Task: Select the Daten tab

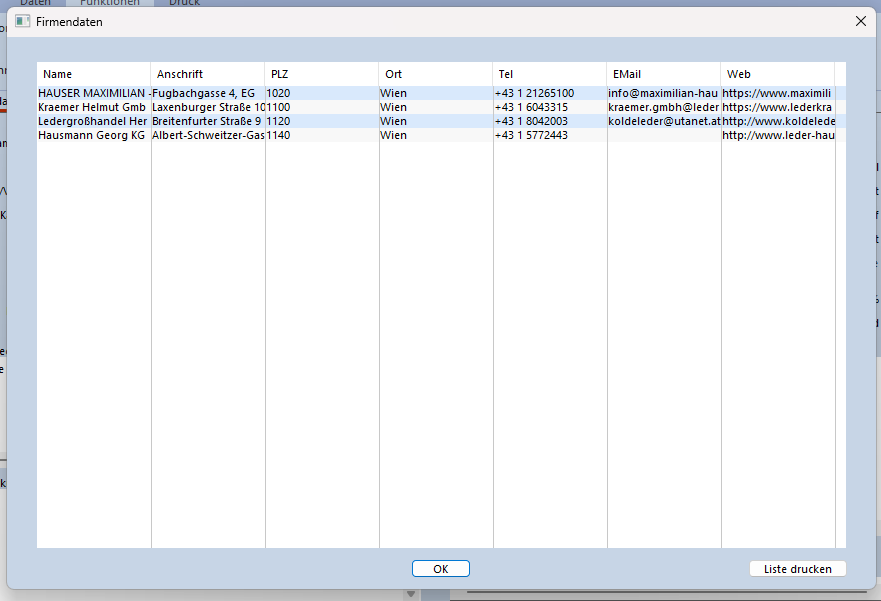Action: [36, 3]
